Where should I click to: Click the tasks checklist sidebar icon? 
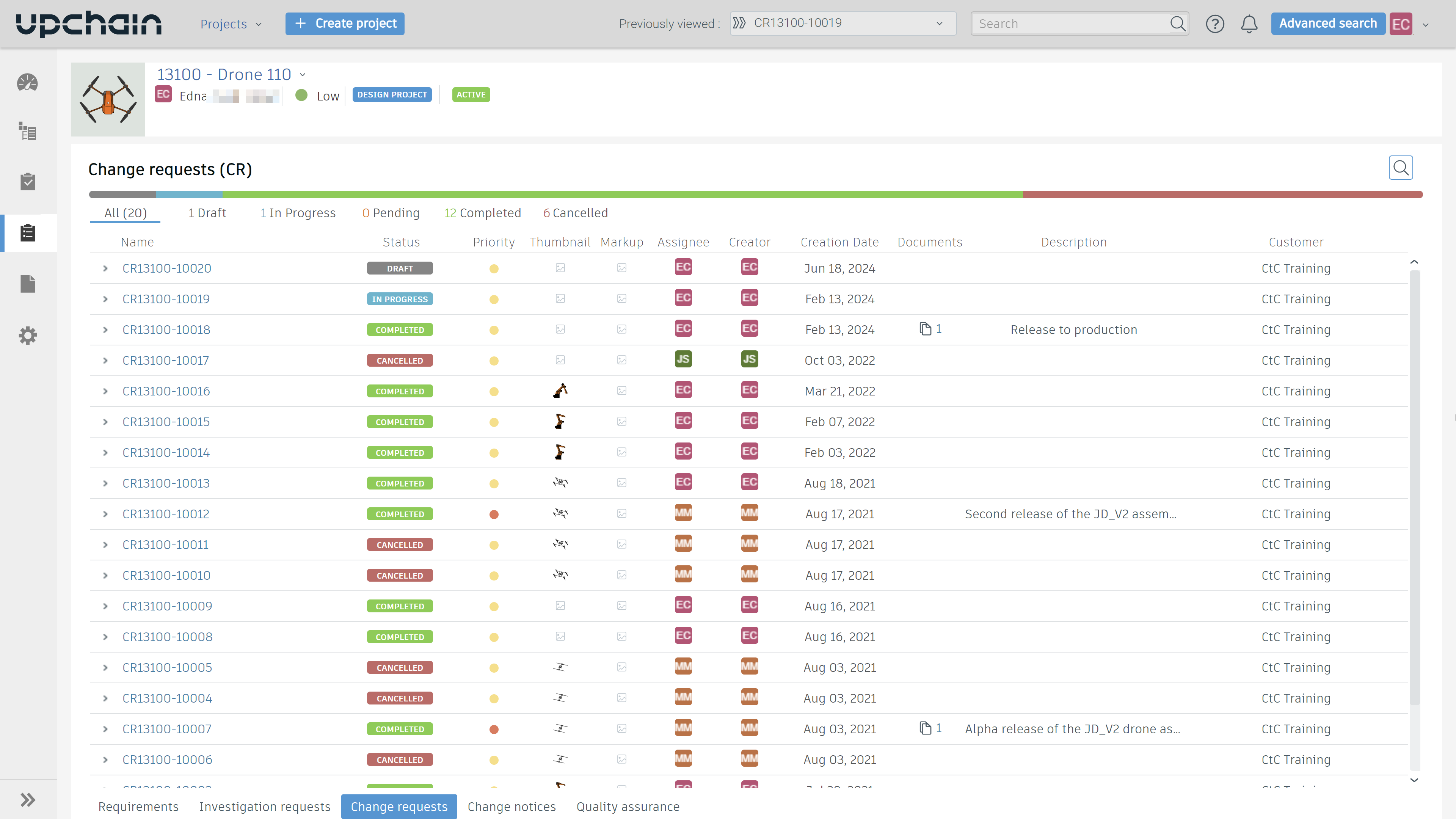coord(27,182)
